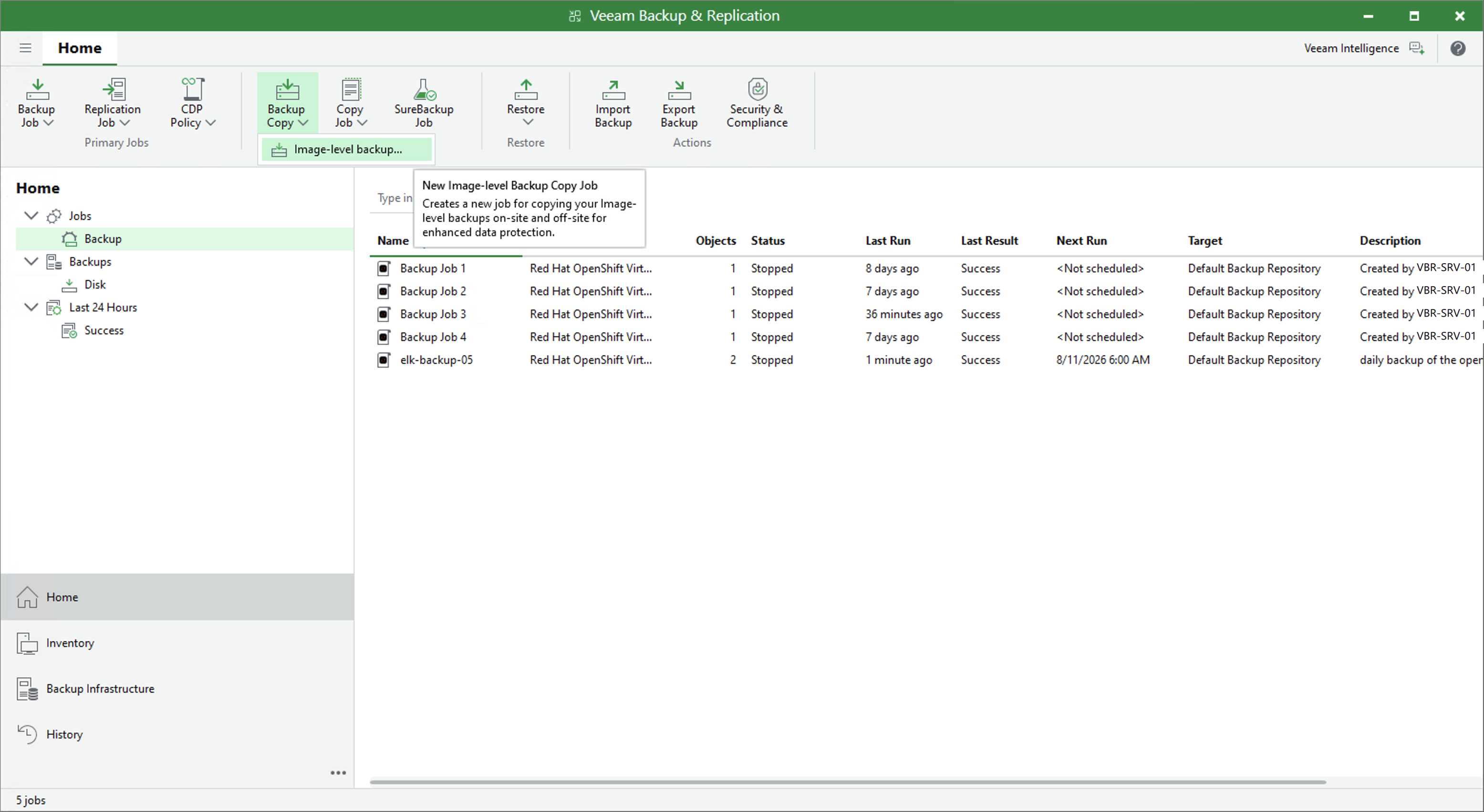Viewport: 1484px width, 812px height.
Task: Click the Jobs gear tree icon
Action: tap(54, 216)
